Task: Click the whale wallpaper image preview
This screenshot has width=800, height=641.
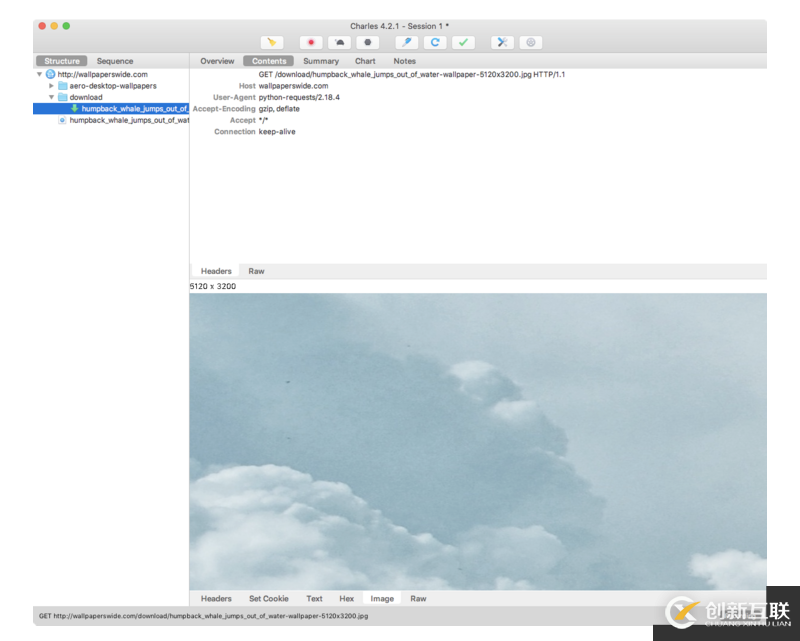Action: click(x=478, y=440)
